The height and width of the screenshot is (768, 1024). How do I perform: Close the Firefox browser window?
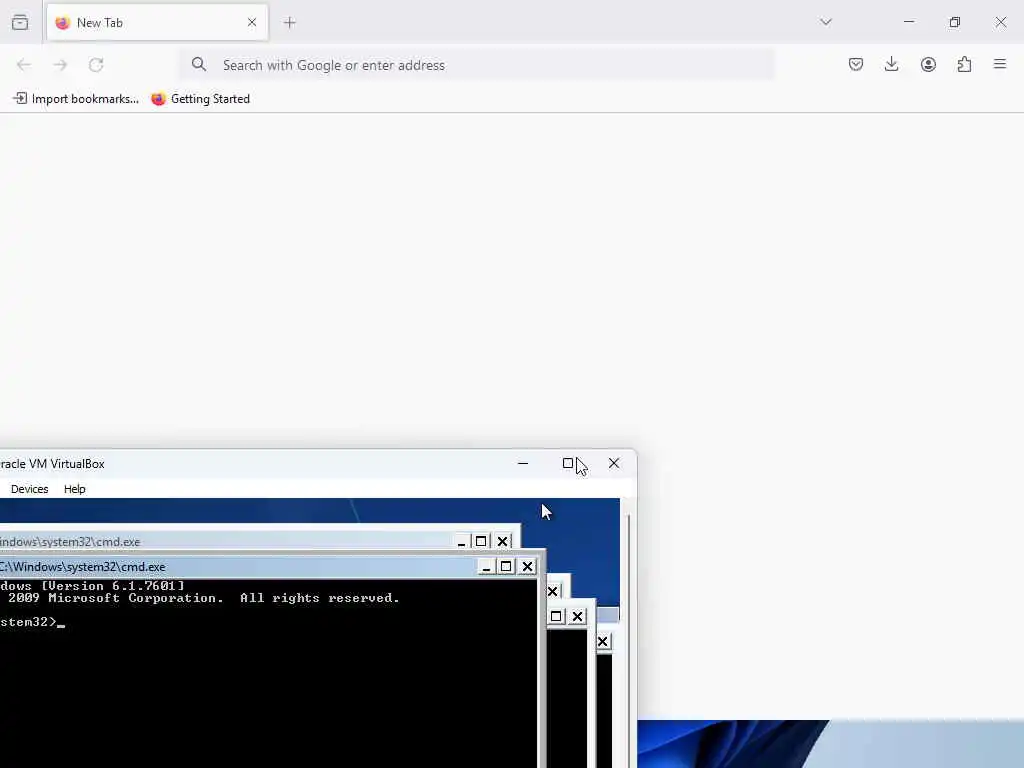(1000, 22)
